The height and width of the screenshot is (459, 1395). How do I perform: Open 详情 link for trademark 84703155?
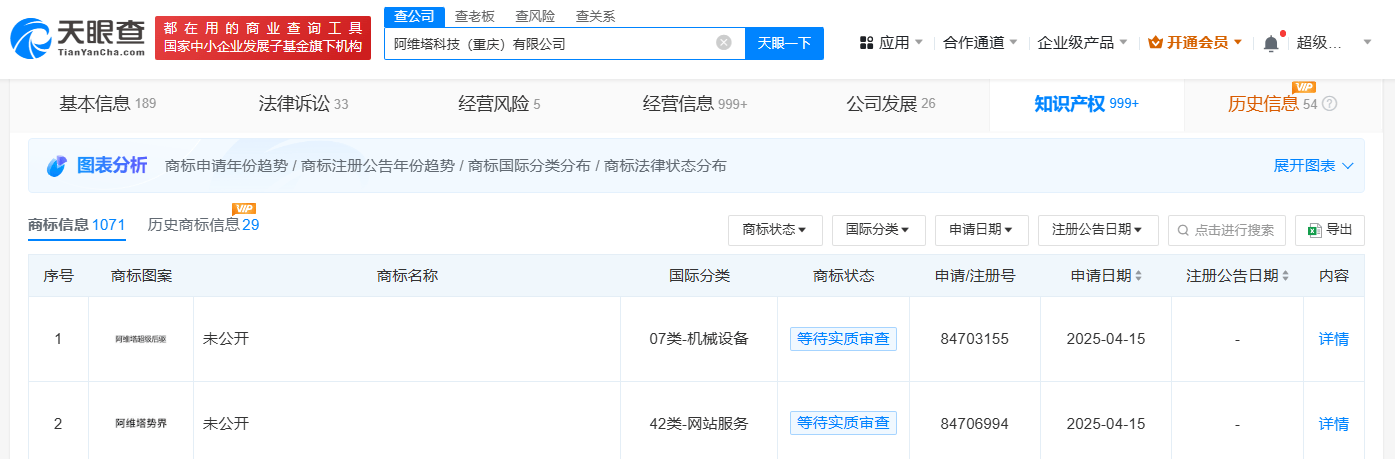(x=1333, y=339)
